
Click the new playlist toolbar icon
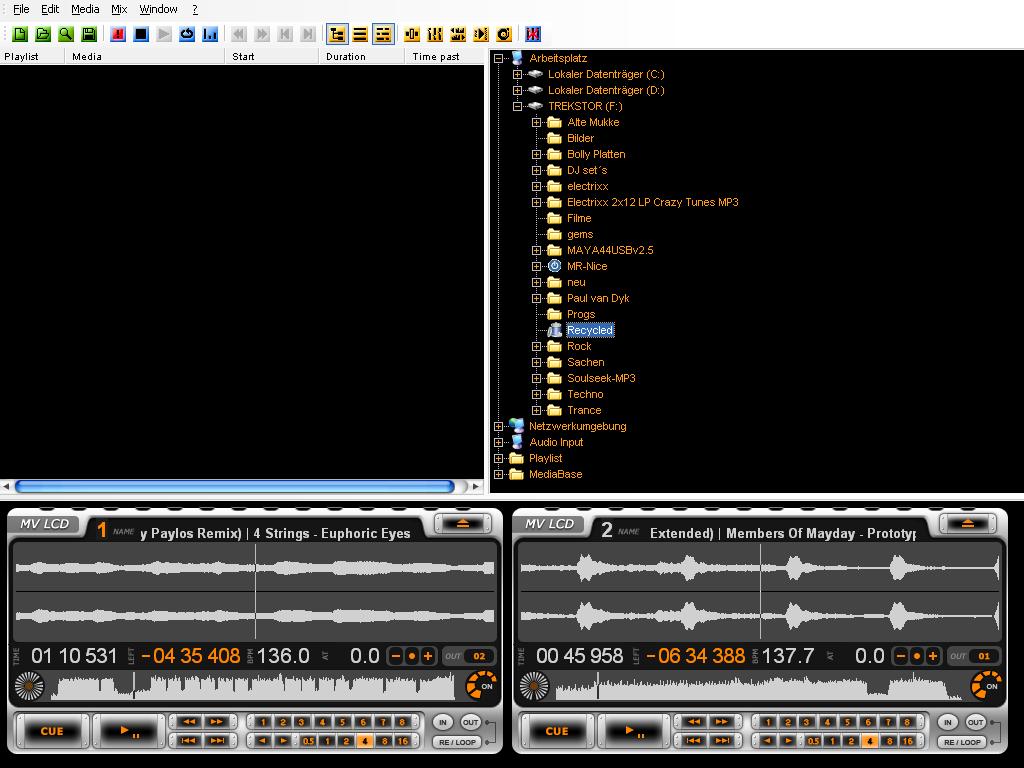(19, 34)
